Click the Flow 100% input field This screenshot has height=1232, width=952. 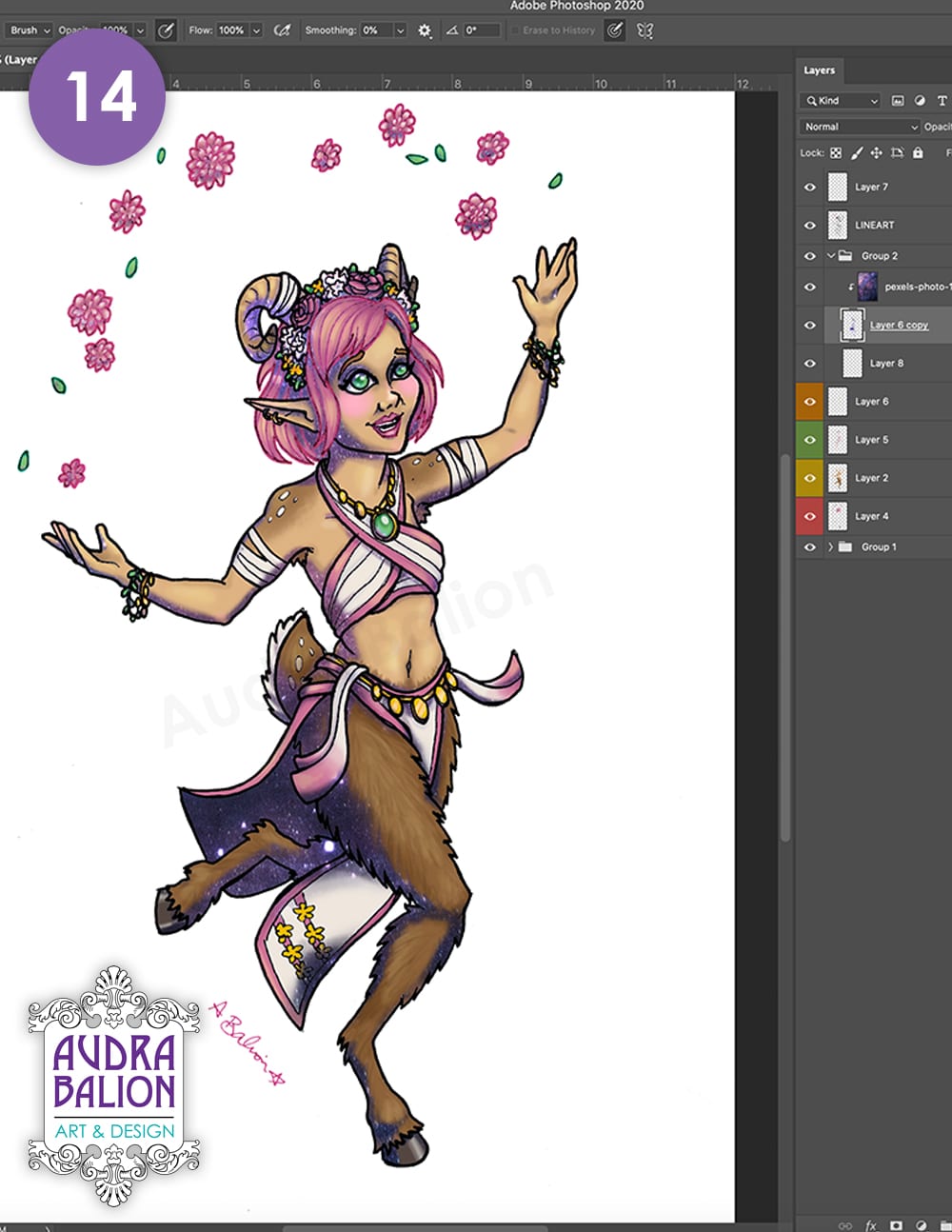pyautogui.click(x=231, y=30)
